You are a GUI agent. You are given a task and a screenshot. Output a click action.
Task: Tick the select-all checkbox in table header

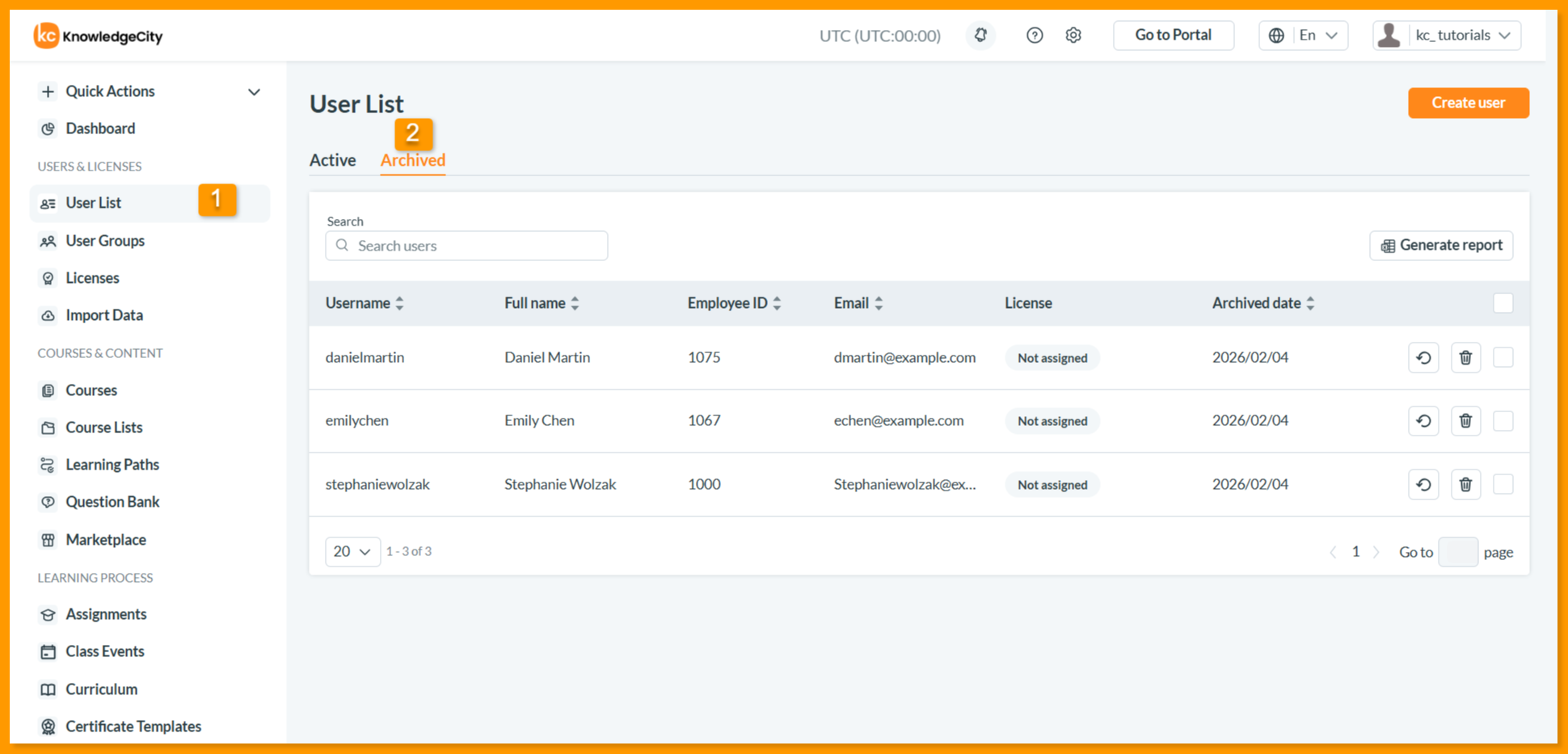coord(1503,303)
